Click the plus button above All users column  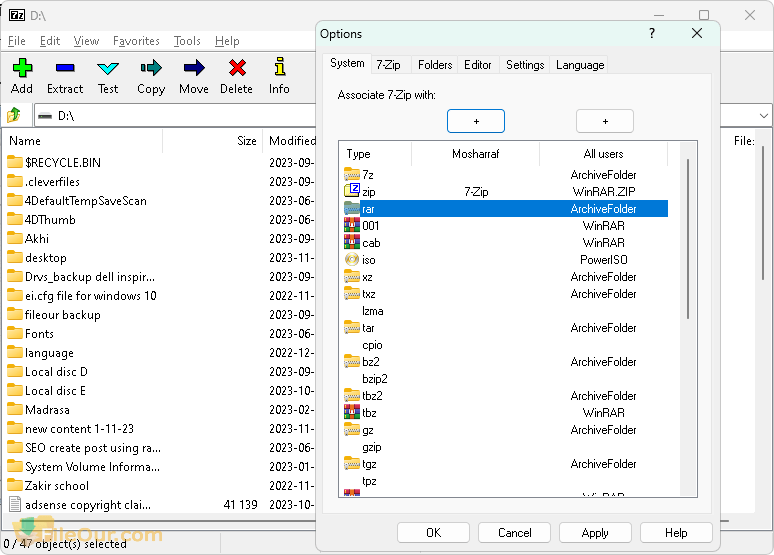pos(605,121)
